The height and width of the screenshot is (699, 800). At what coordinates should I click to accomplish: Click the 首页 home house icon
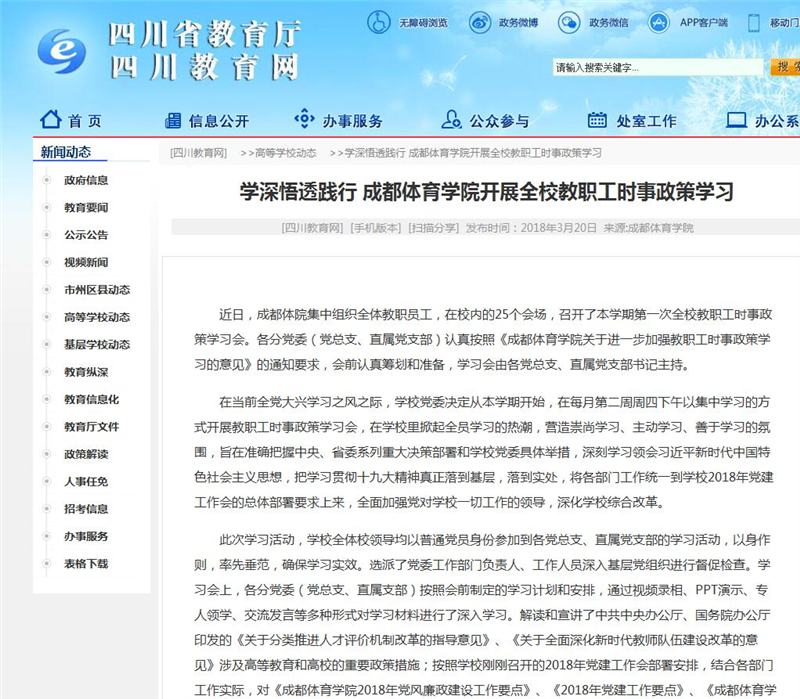tap(51, 119)
